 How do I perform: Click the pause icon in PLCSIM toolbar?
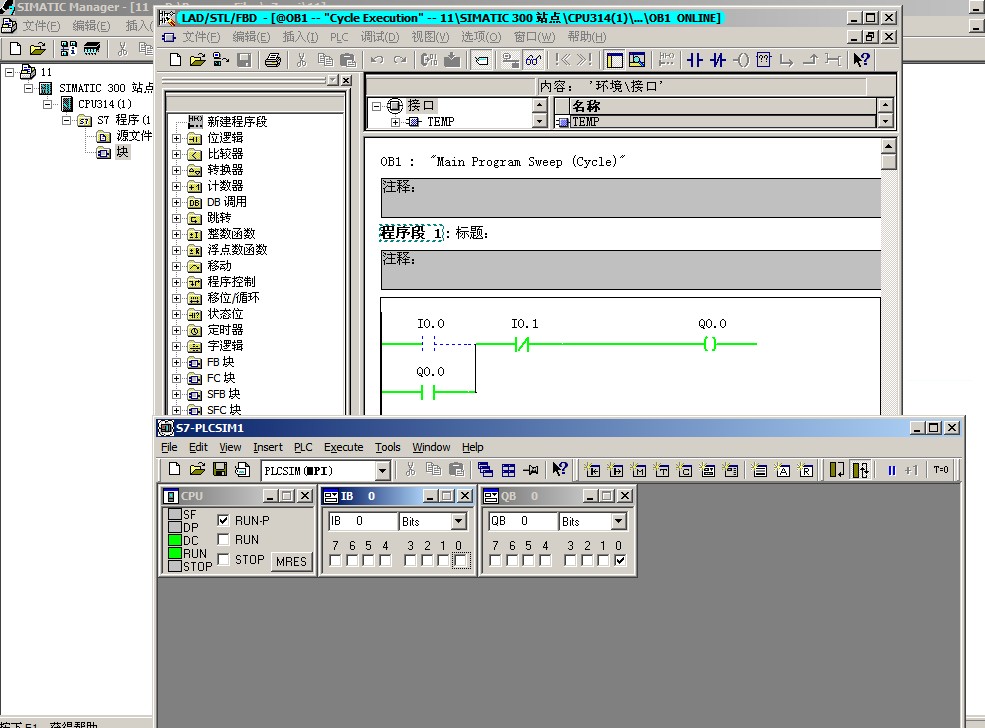[x=891, y=470]
